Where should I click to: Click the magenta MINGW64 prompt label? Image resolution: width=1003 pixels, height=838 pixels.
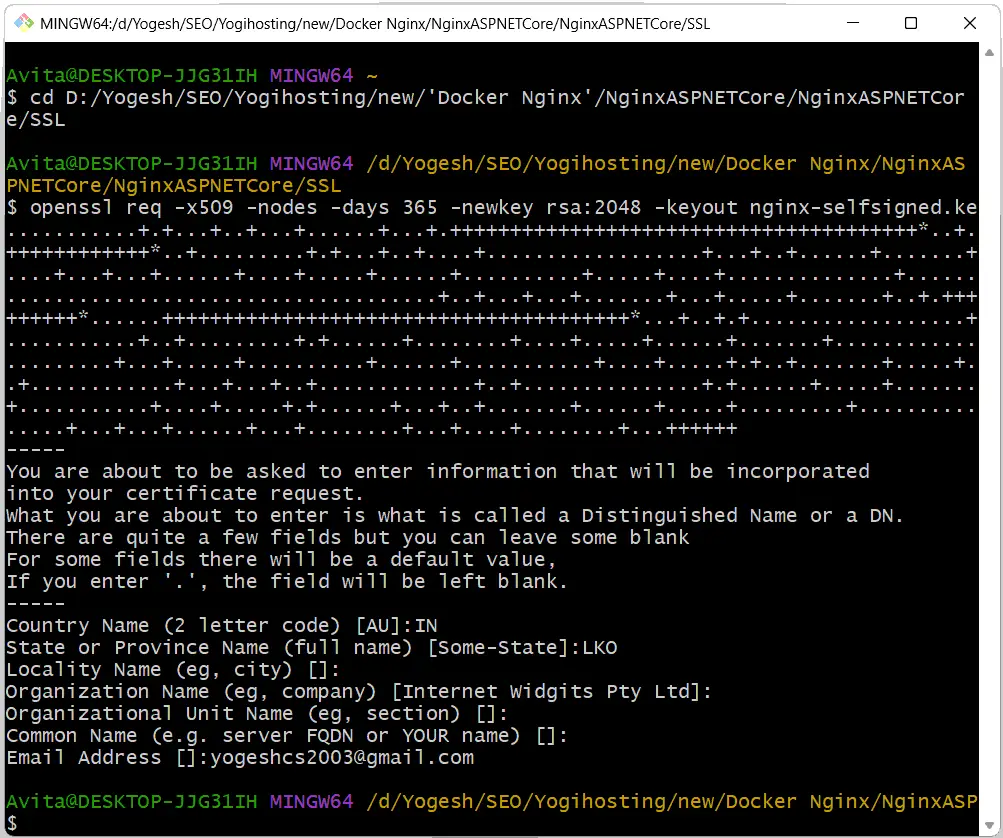coord(310,75)
